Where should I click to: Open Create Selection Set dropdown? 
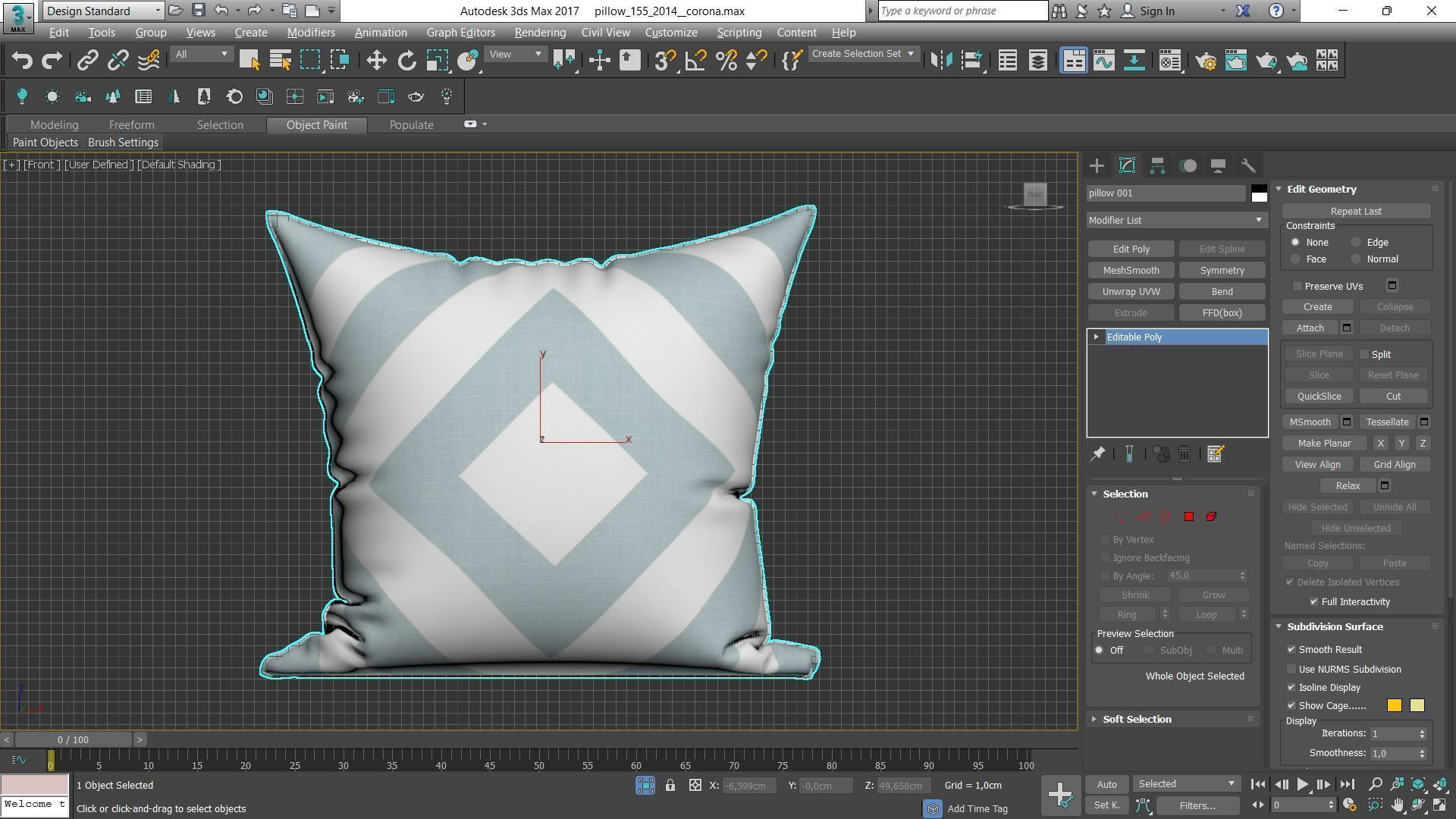coord(863,54)
